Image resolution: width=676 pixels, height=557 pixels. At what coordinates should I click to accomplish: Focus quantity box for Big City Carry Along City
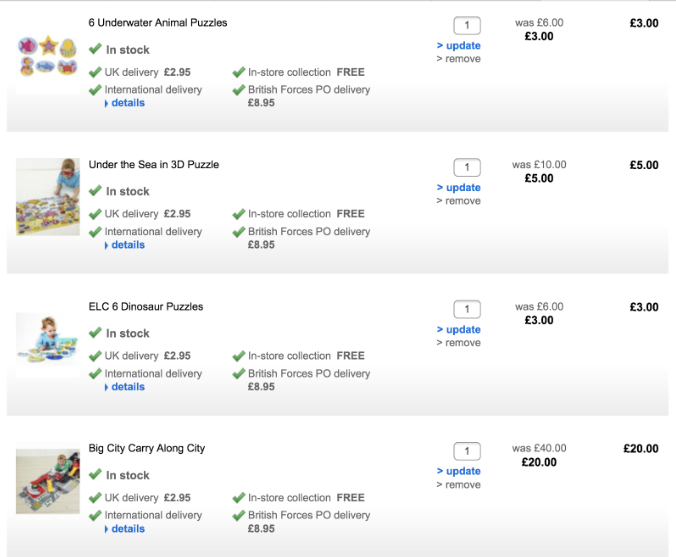coord(467,452)
